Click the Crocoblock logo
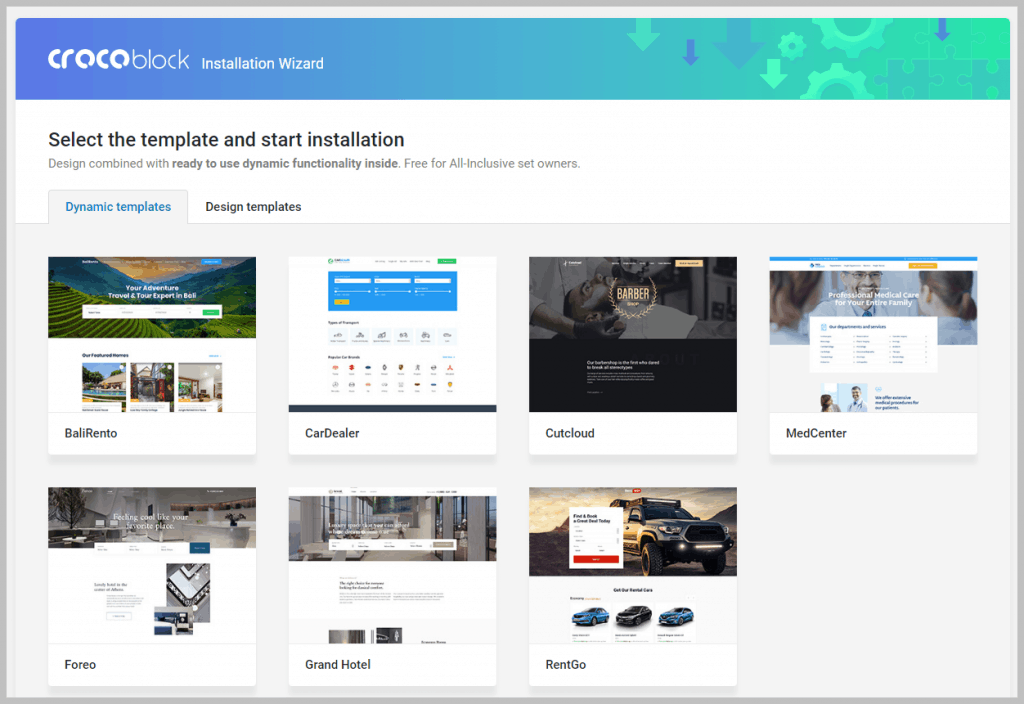The height and width of the screenshot is (704, 1024). click(118, 60)
